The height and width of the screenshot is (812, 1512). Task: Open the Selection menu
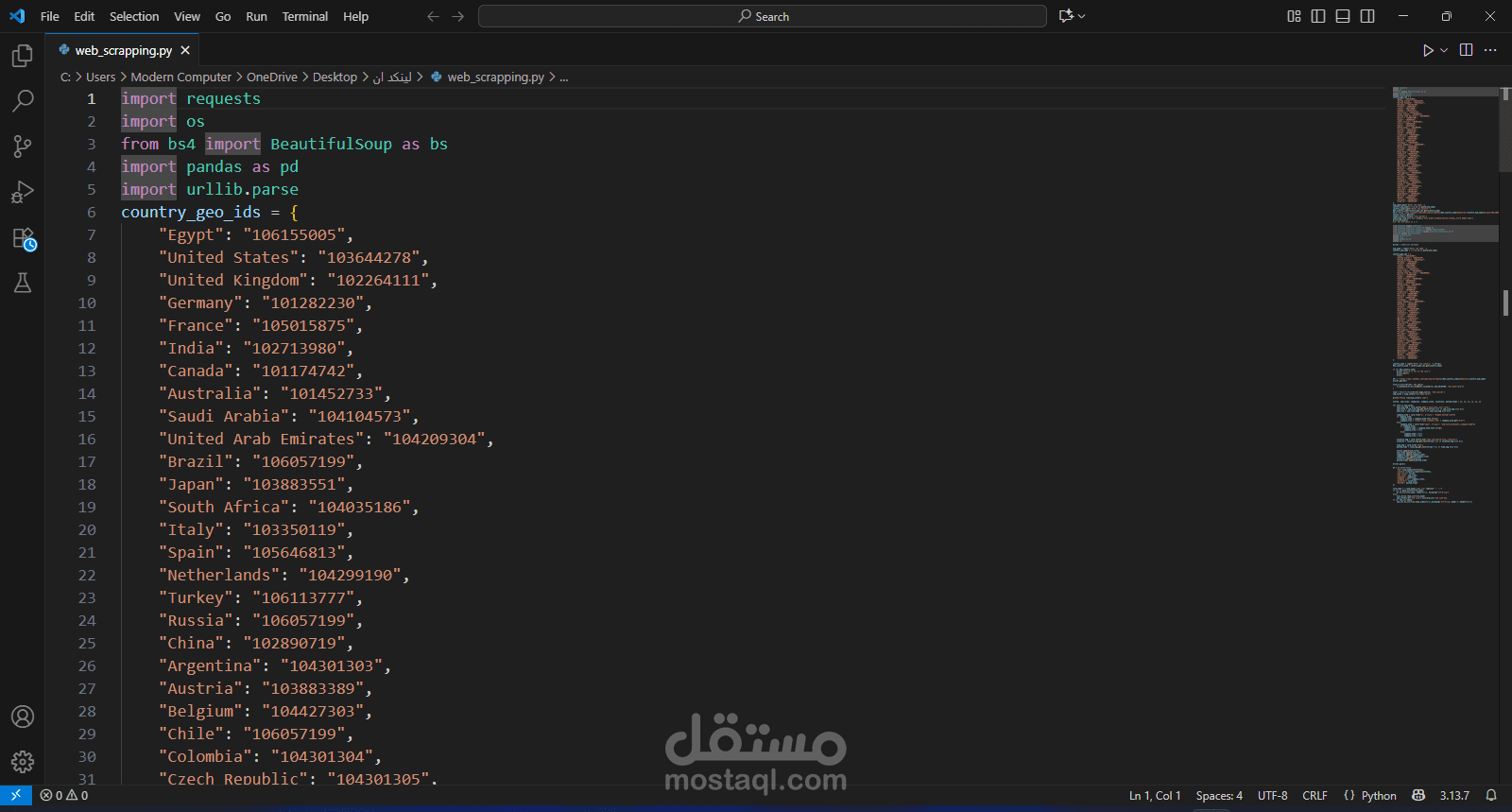tap(134, 16)
